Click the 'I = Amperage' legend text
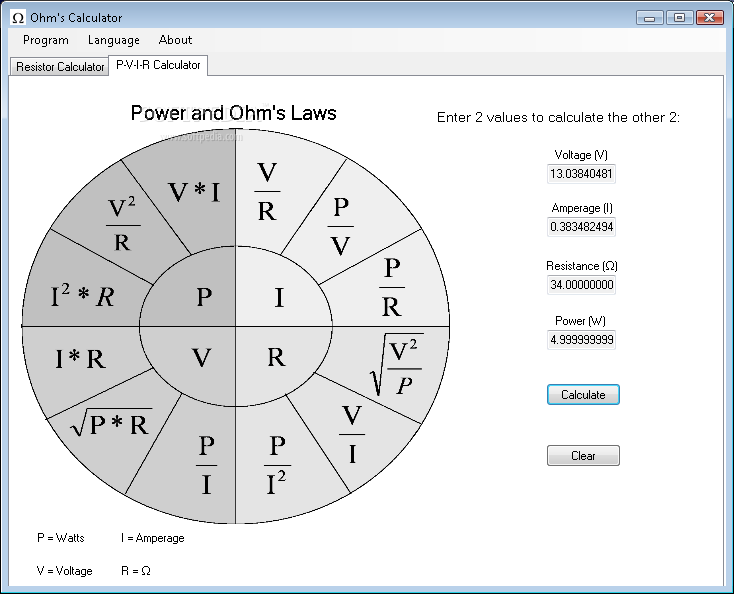 pyautogui.click(x=153, y=538)
